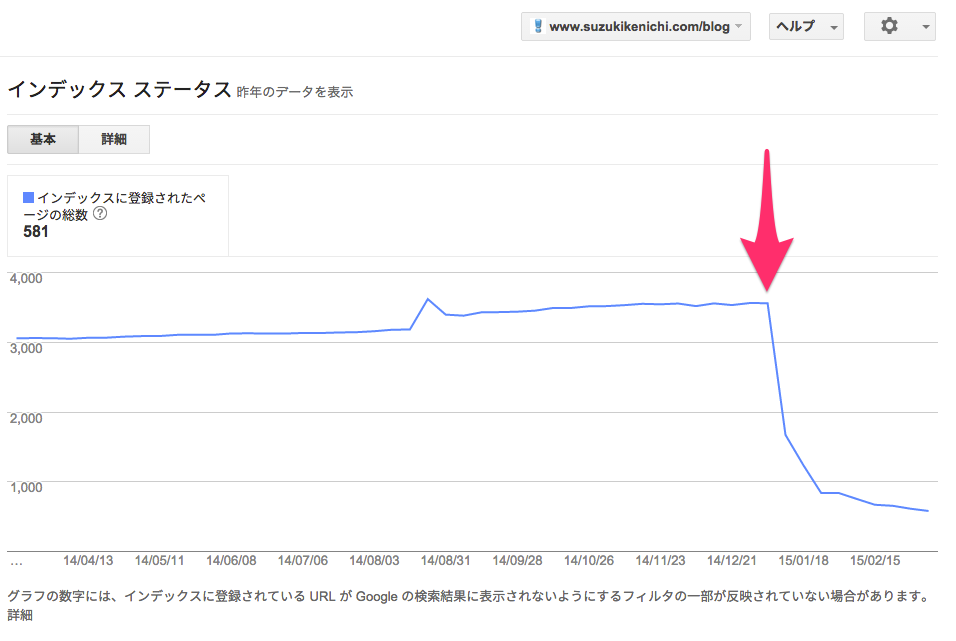Image resolution: width=956 pixels, height=641 pixels.
Task: Click the 15/02/15 date label
Action: point(875,560)
